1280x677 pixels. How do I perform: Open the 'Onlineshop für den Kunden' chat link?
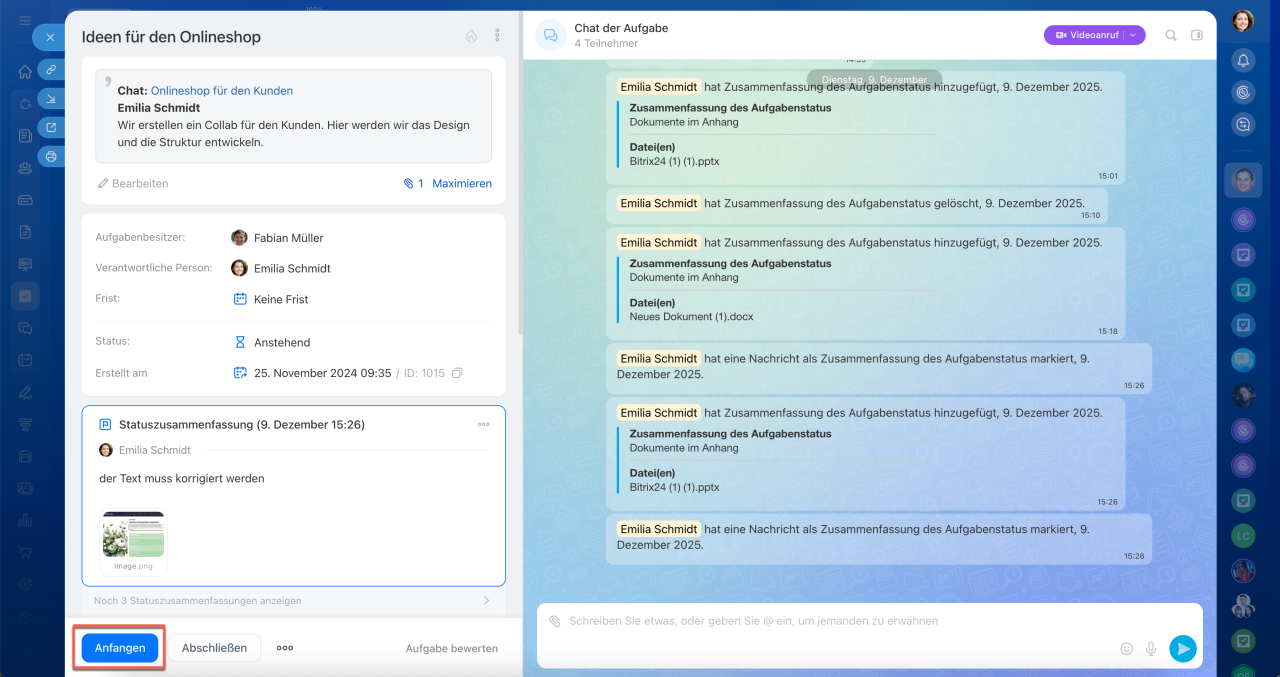click(222, 91)
